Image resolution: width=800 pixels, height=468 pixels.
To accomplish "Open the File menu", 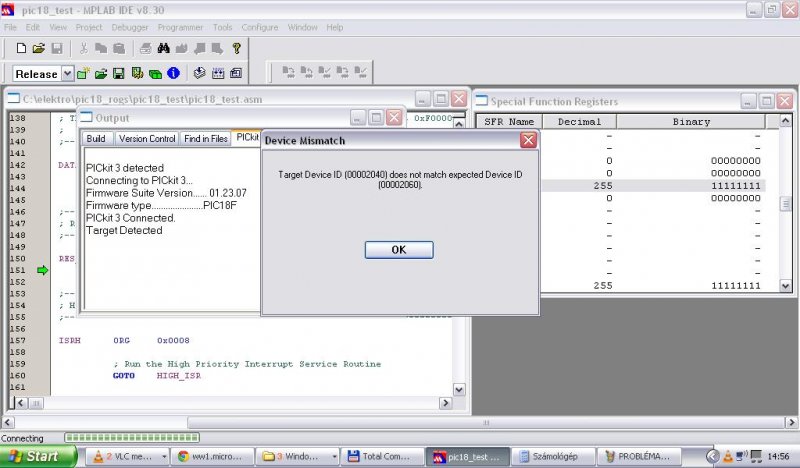I will pos(10,28).
